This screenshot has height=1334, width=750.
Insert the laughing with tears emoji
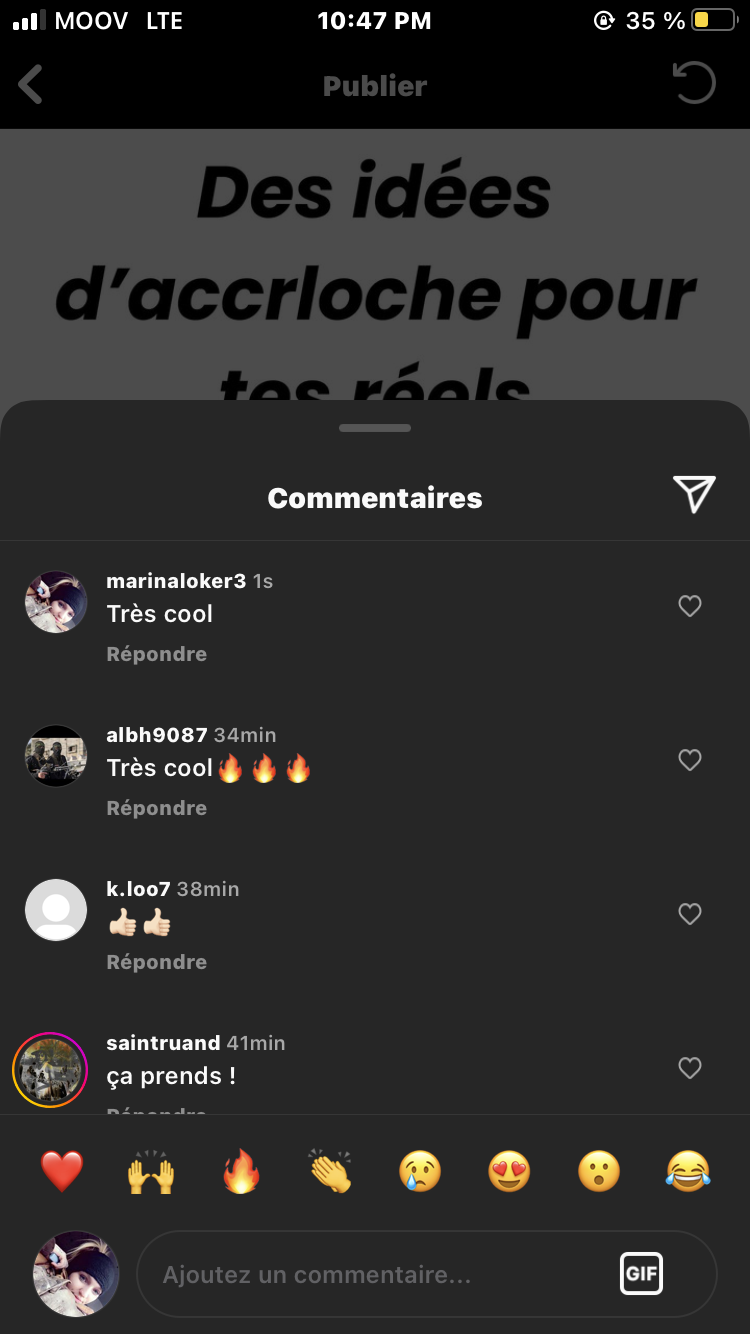tap(688, 1171)
